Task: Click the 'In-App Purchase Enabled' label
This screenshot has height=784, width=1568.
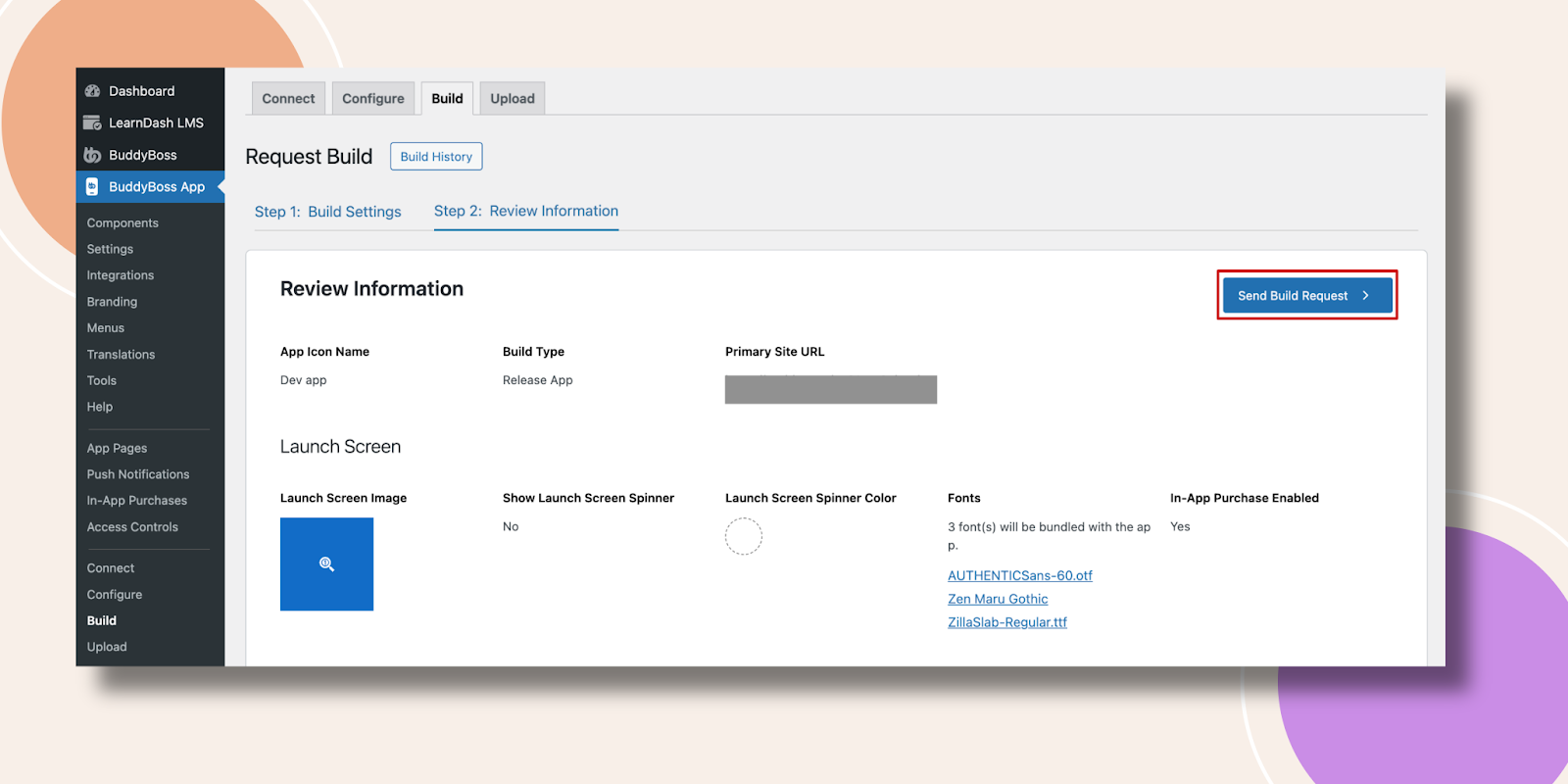Action: click(1245, 498)
